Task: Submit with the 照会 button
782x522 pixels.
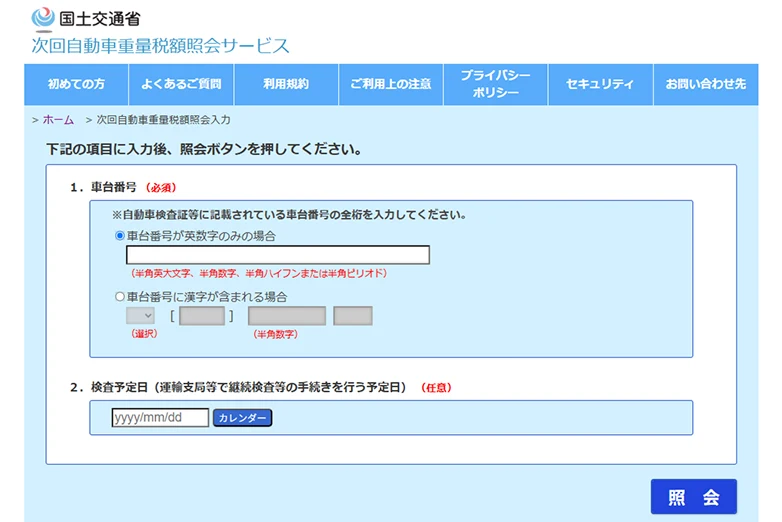Action: [x=693, y=497]
